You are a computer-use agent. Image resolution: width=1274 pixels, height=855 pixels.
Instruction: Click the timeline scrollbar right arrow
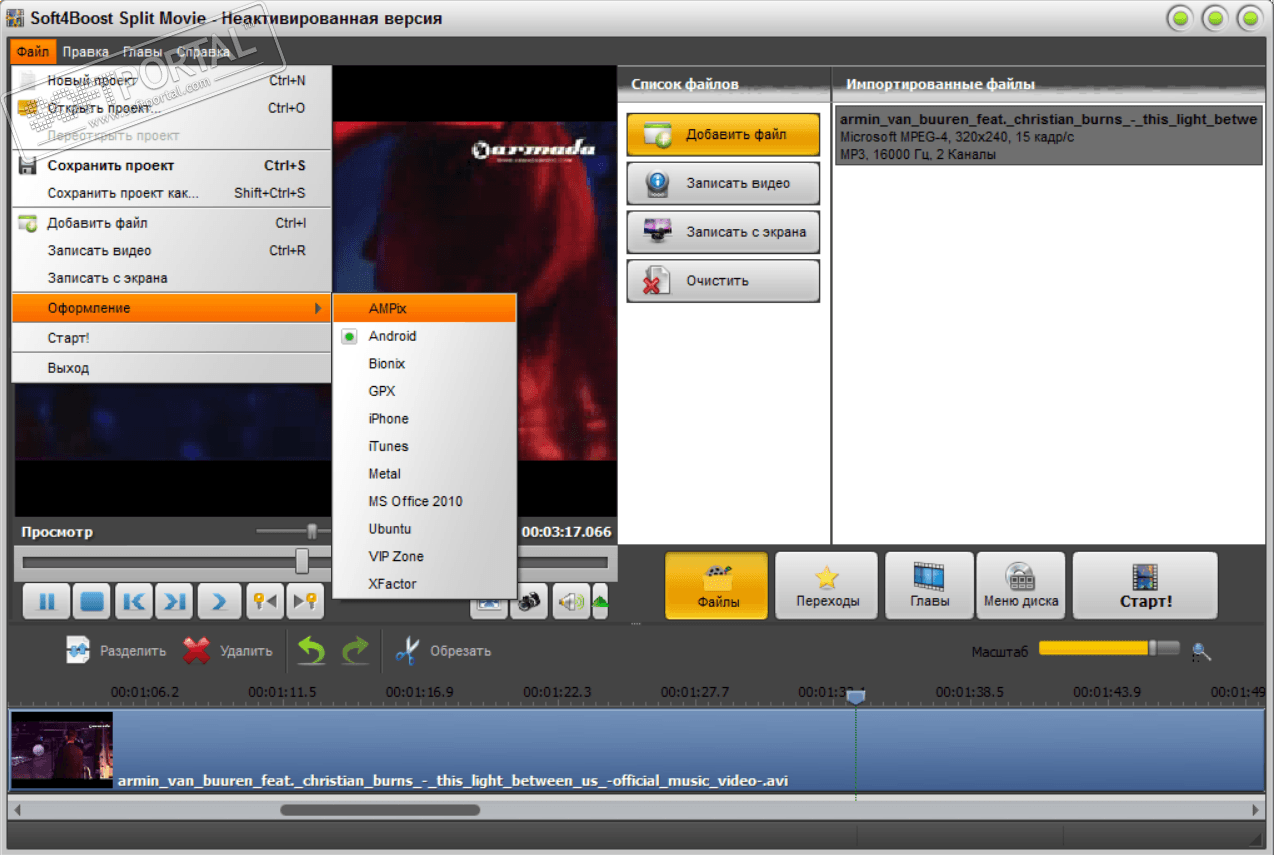click(1257, 809)
